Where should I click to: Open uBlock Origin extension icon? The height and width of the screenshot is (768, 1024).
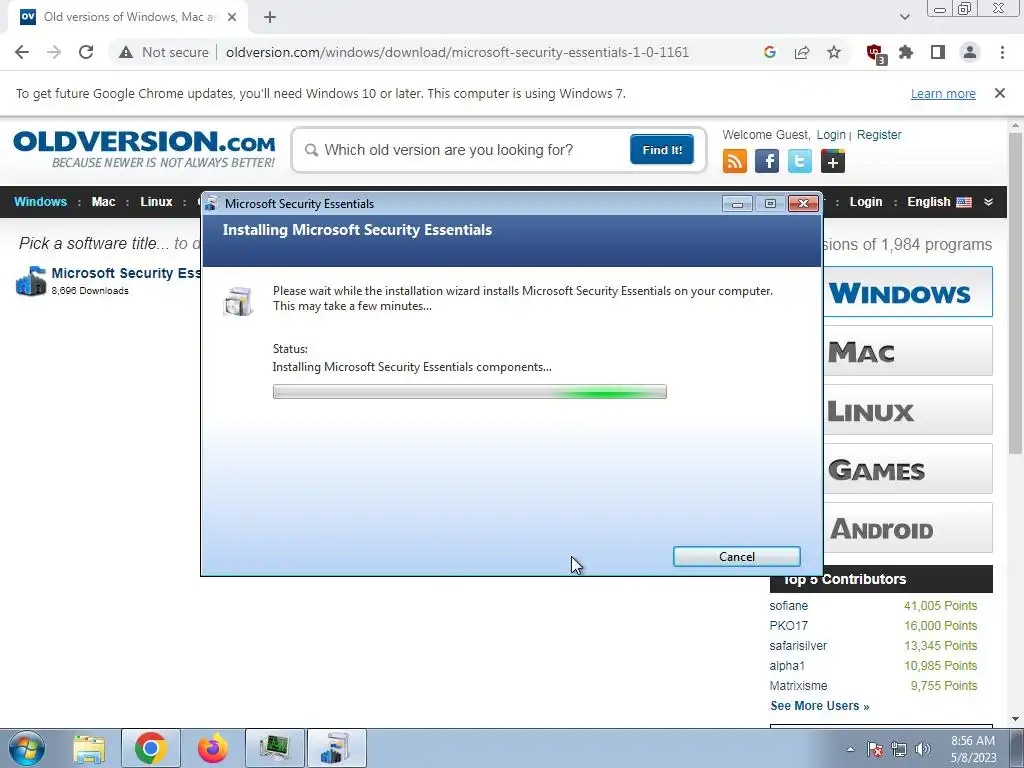(875, 53)
